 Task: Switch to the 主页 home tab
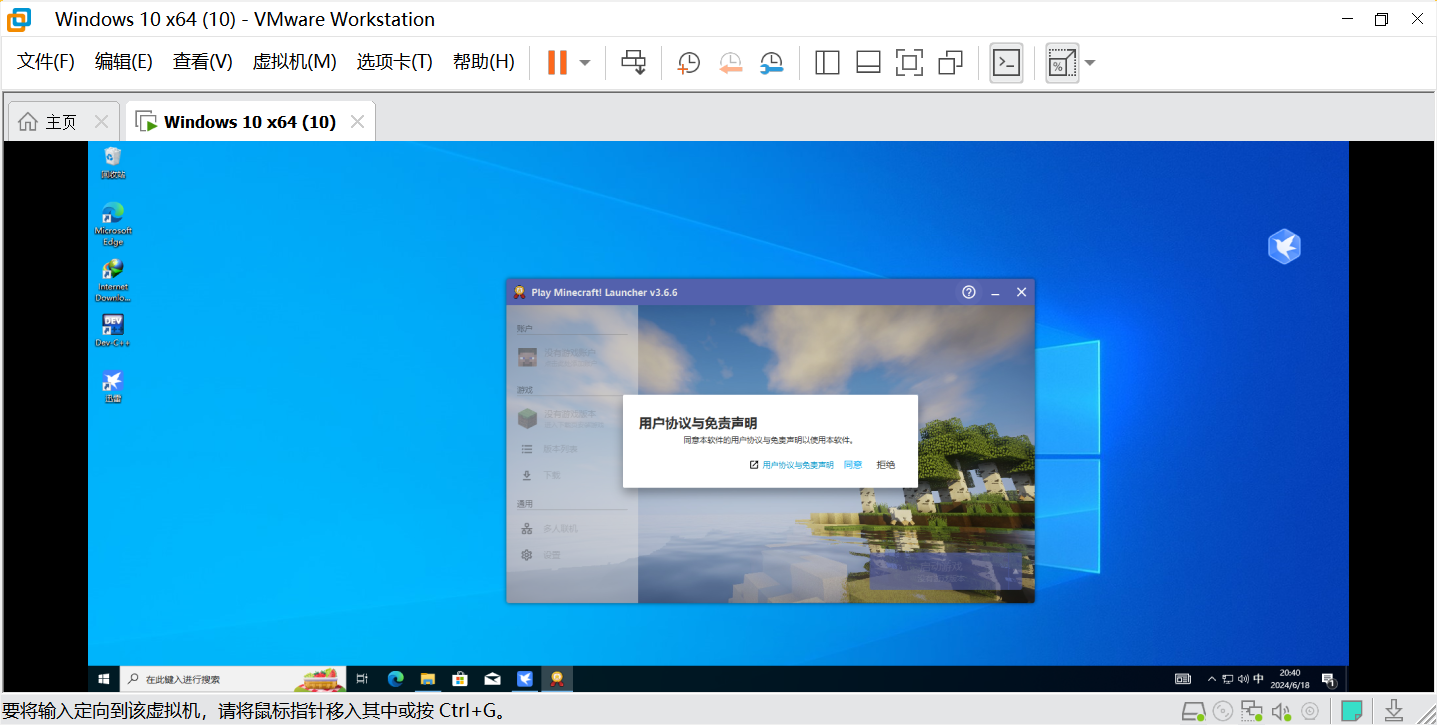pyautogui.click(x=61, y=122)
